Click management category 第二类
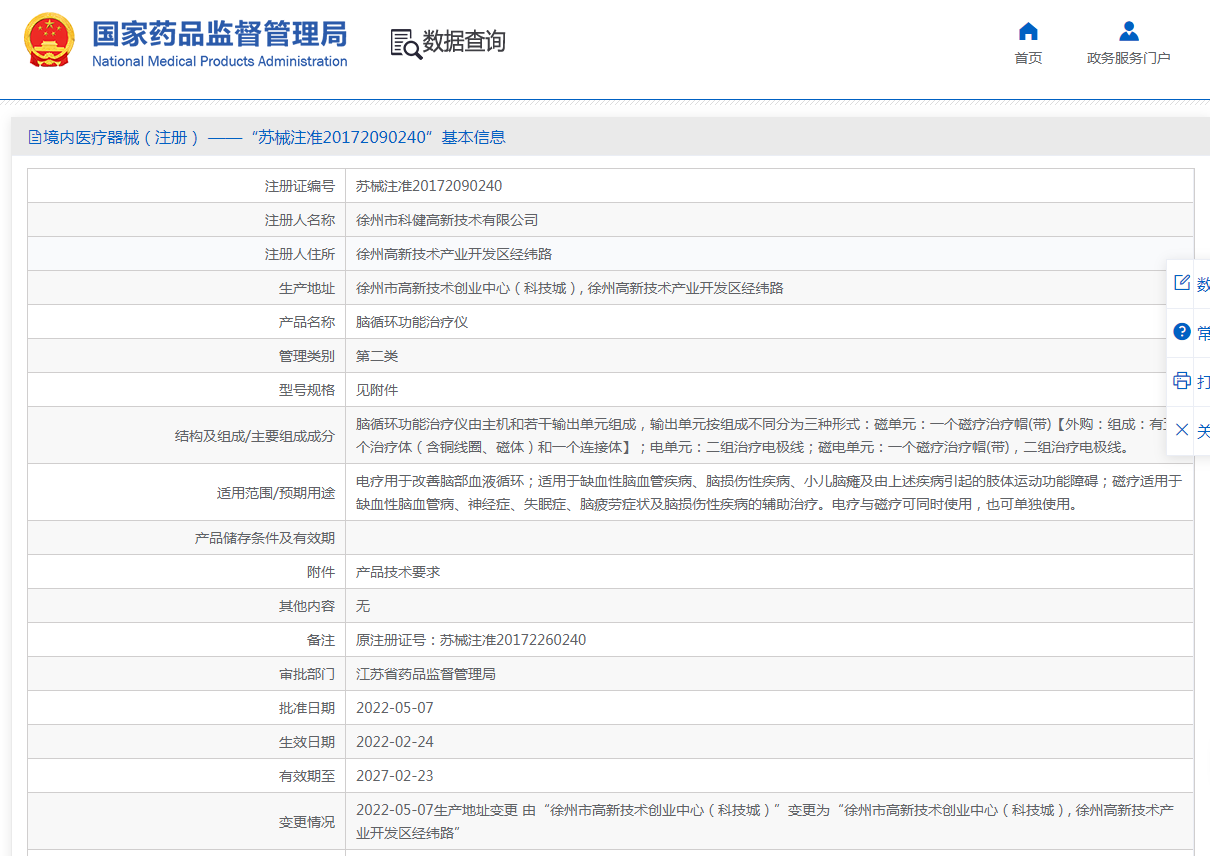This screenshot has height=856, width=1210. (x=377, y=356)
